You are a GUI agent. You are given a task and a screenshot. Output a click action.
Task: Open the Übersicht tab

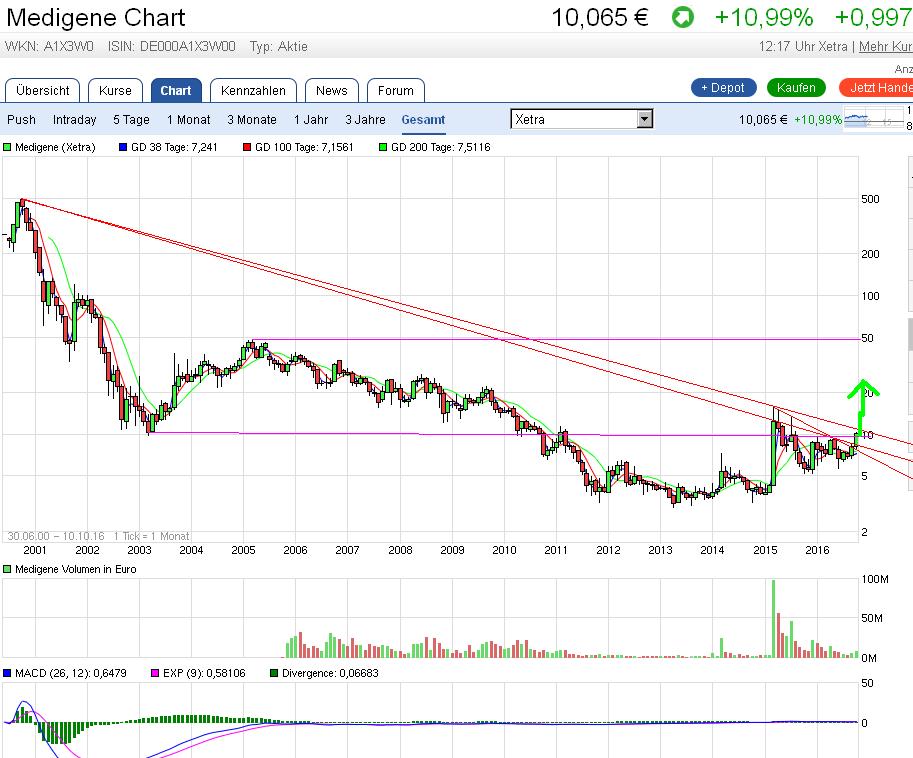coord(43,90)
